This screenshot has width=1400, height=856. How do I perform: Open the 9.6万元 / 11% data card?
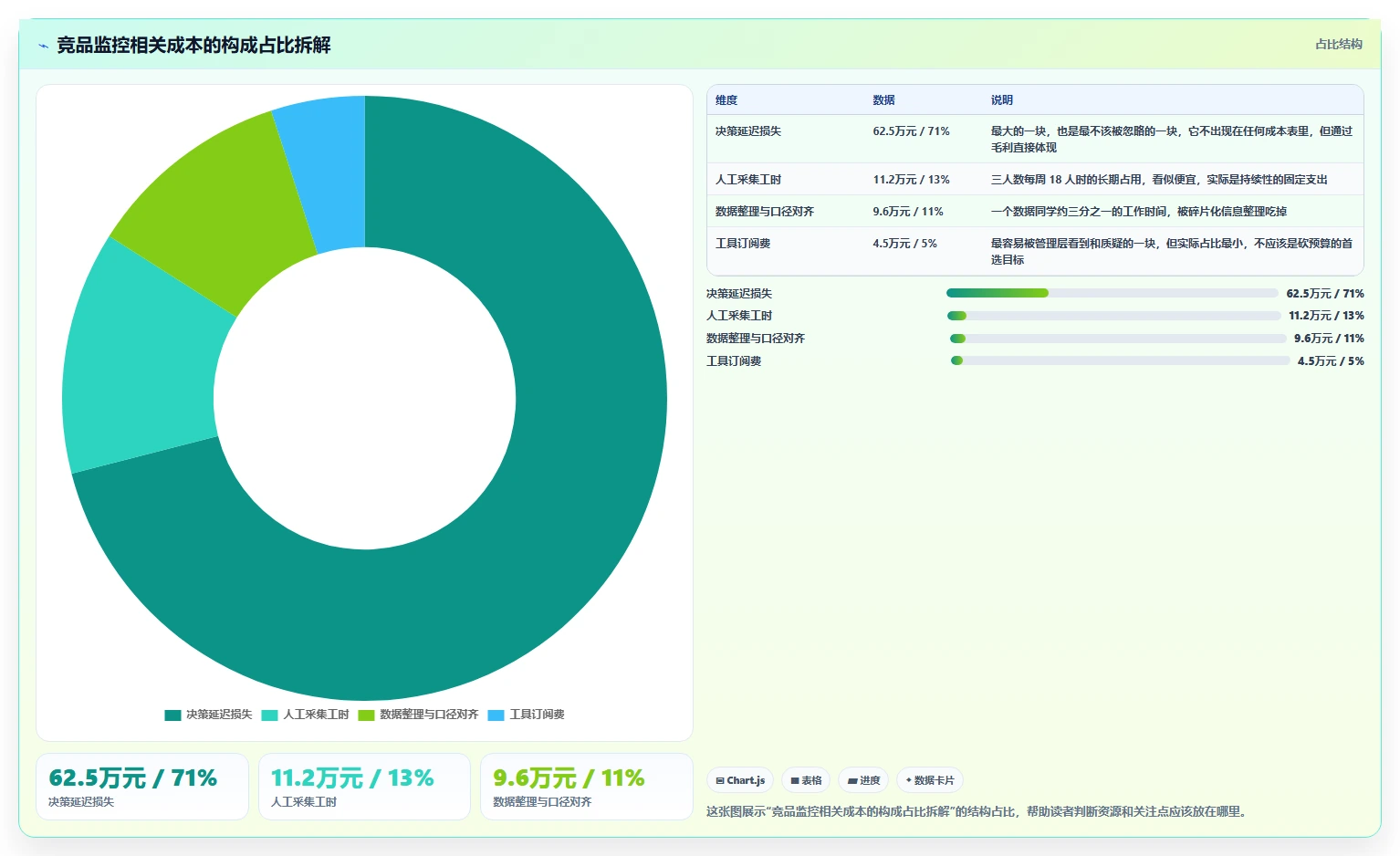586,787
